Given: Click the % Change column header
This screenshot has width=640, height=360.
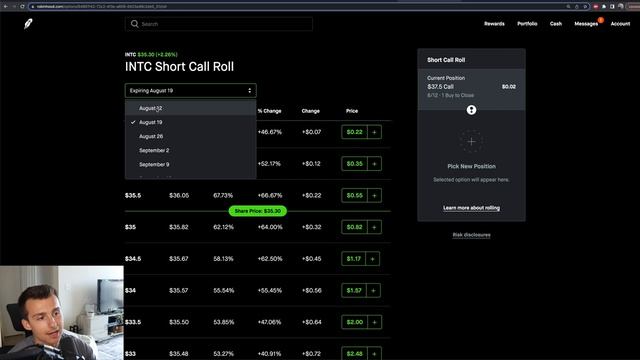Looking at the screenshot, I should [269, 111].
